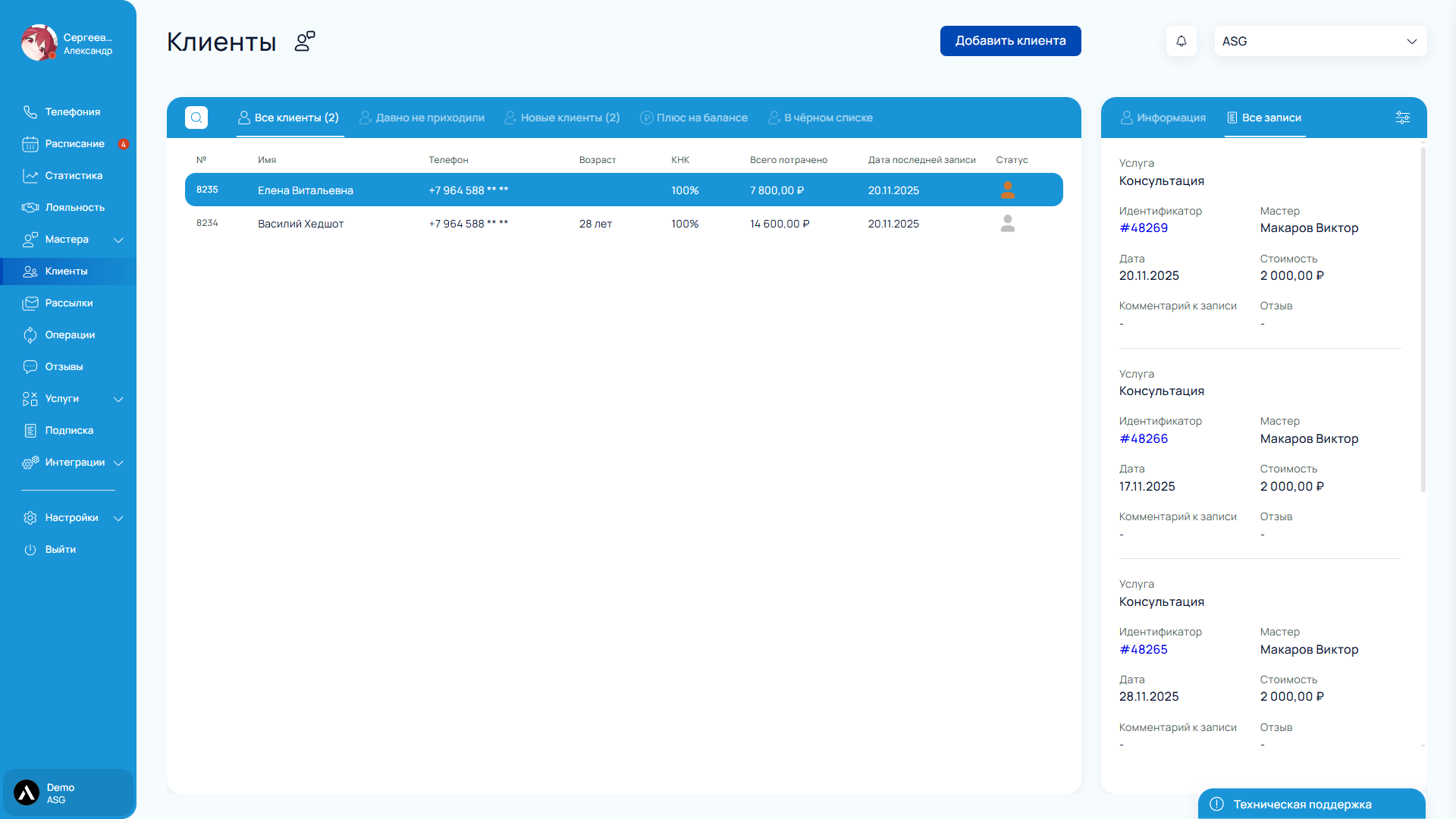The height and width of the screenshot is (819, 1456).
Task: Click the orange status icon for Елена Витальевна
Action: pyautogui.click(x=1007, y=190)
